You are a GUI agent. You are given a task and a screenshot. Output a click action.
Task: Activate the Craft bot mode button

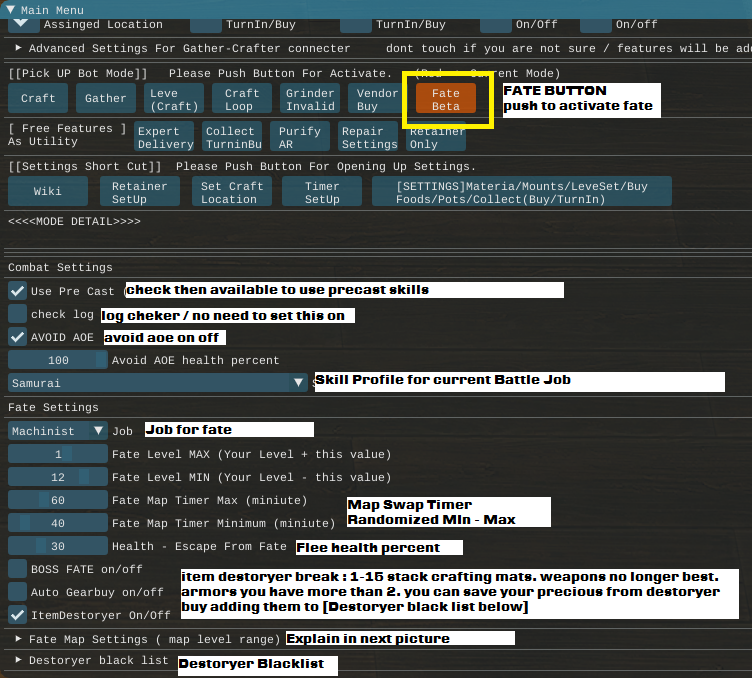point(38,99)
